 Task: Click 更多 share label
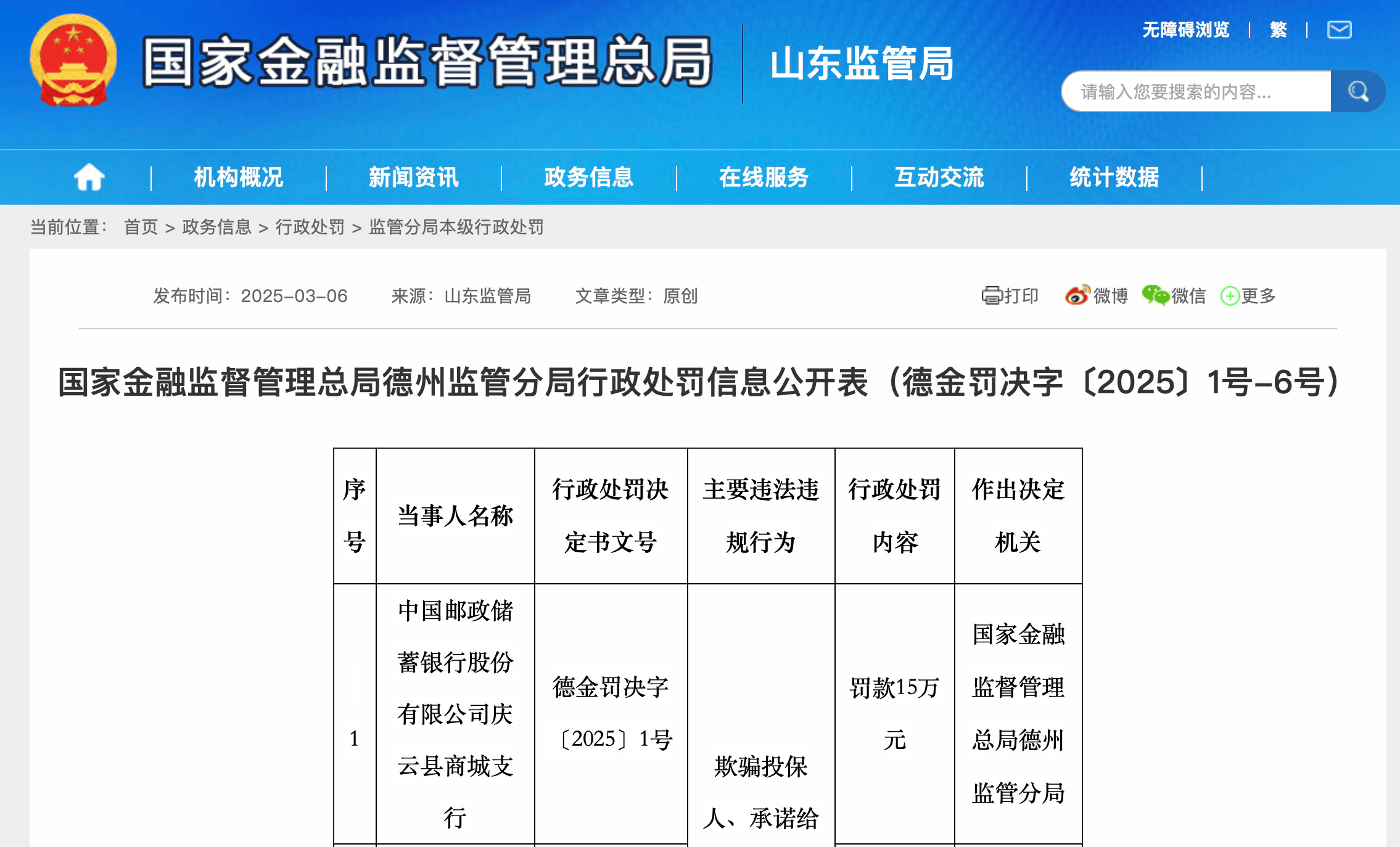[x=1258, y=296]
